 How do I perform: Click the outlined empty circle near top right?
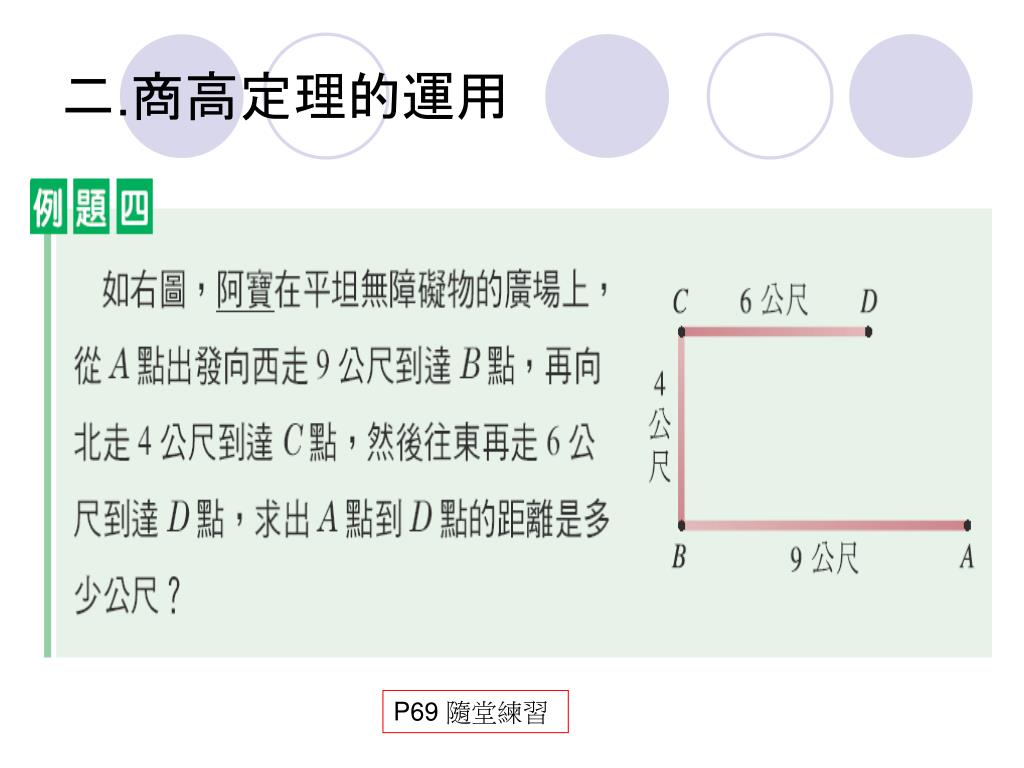pos(769,96)
